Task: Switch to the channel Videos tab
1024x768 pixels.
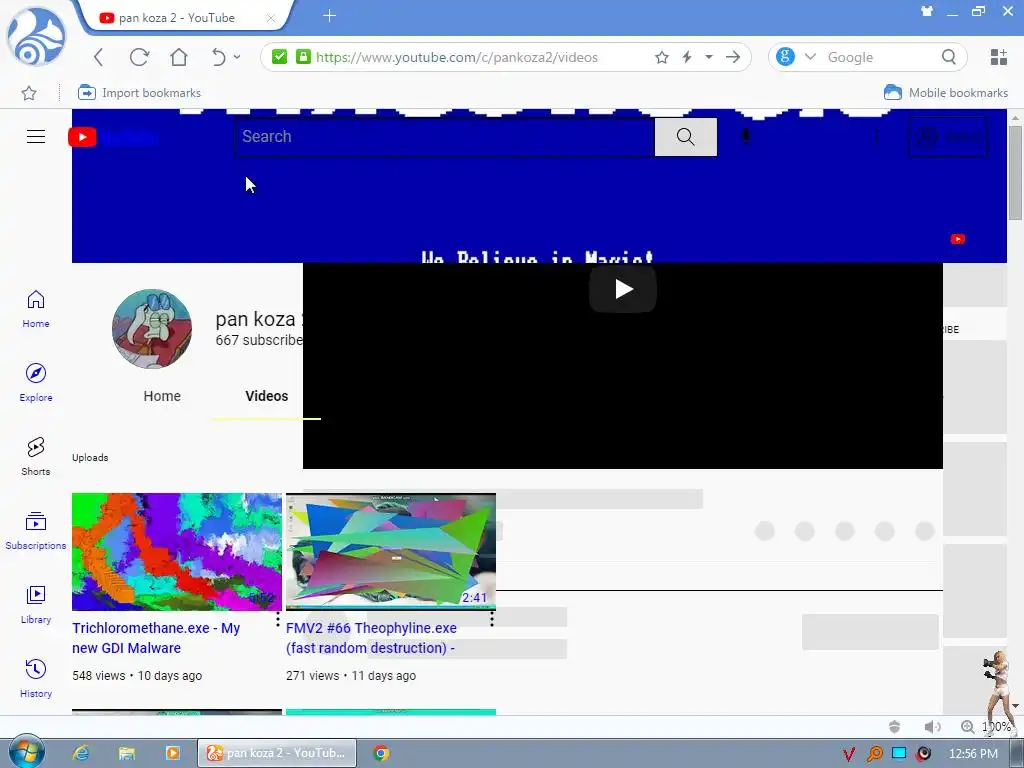Action: coord(266,396)
